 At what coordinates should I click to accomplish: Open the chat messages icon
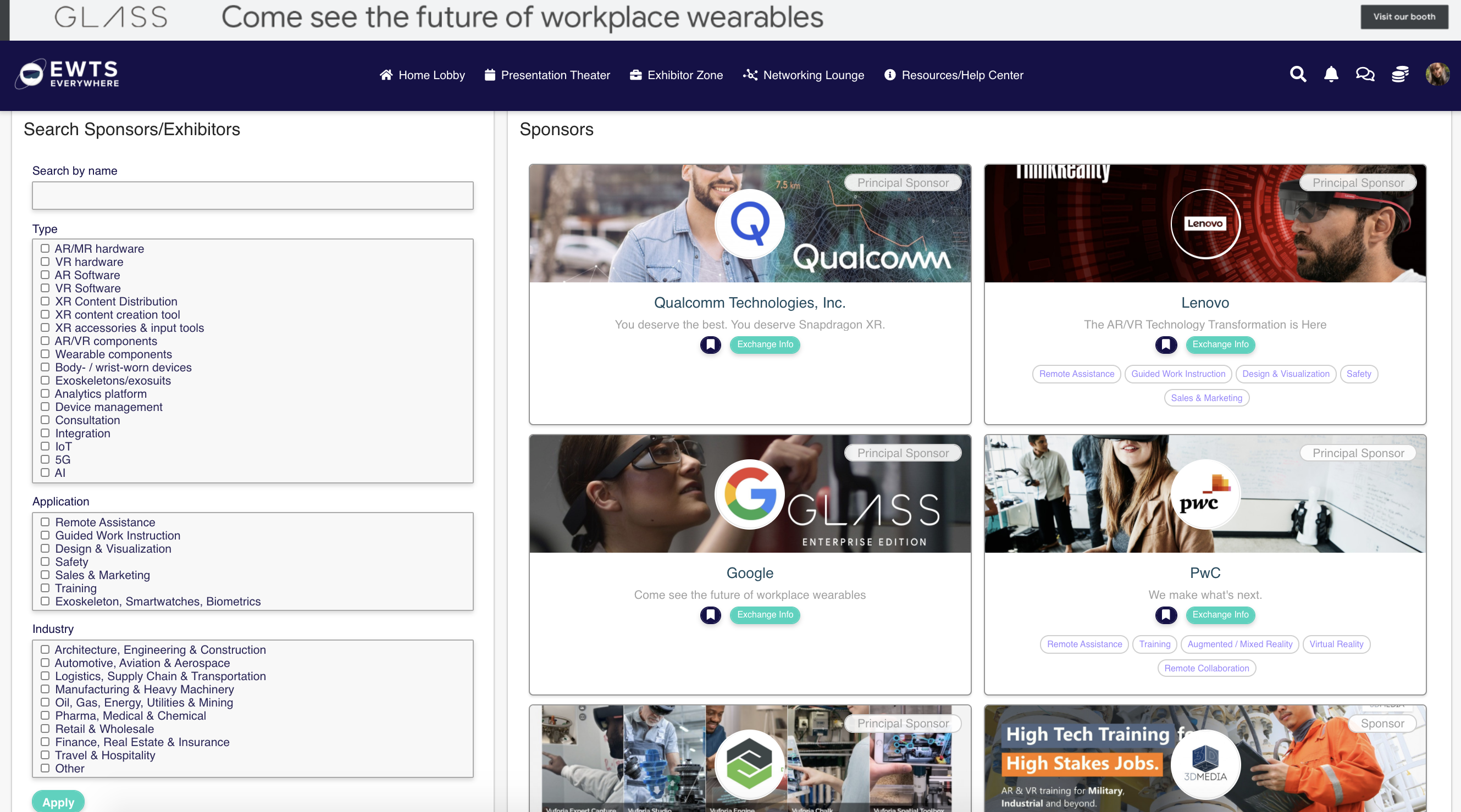pos(1365,74)
